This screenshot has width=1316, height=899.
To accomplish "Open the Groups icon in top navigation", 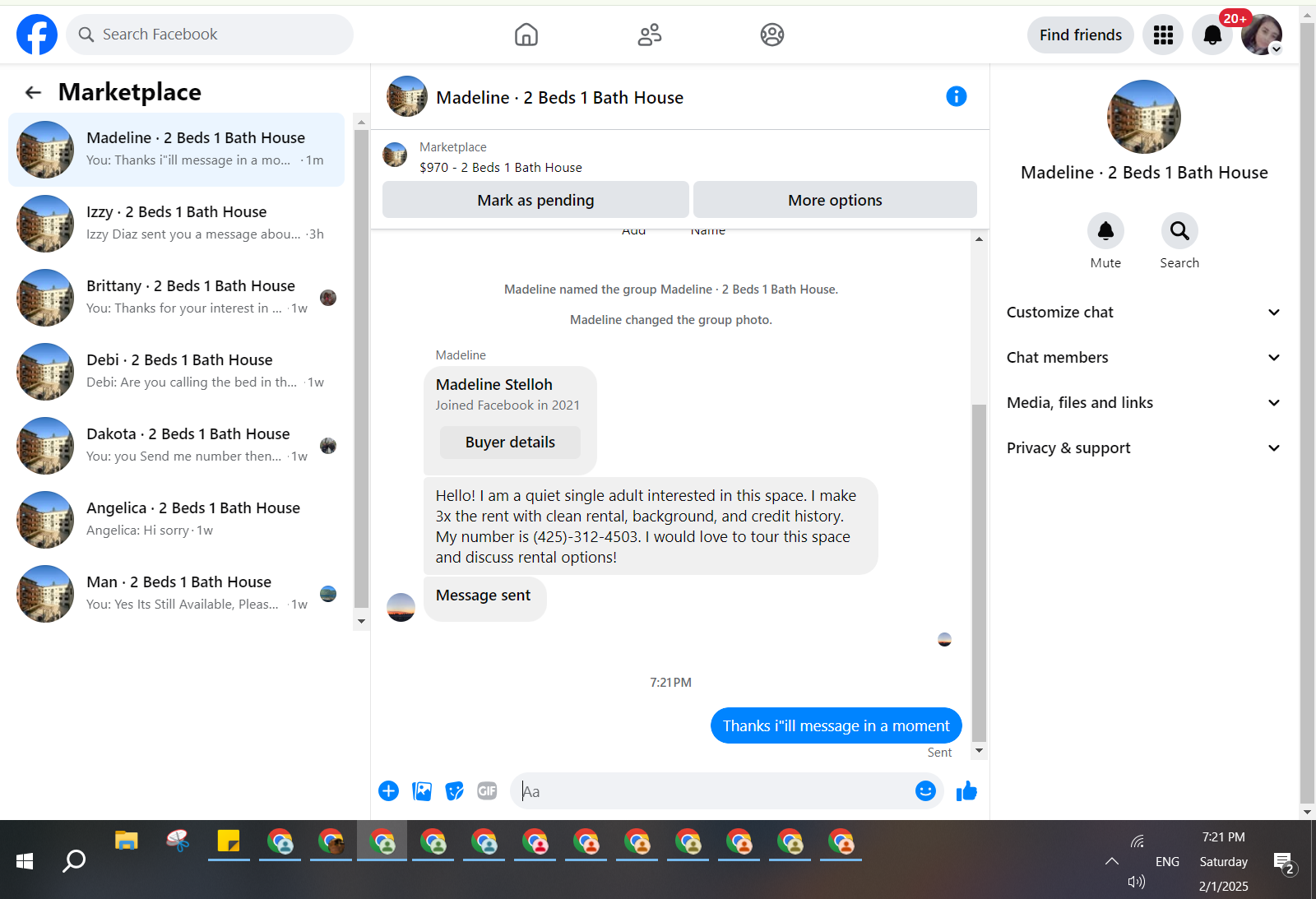I will [x=772, y=35].
